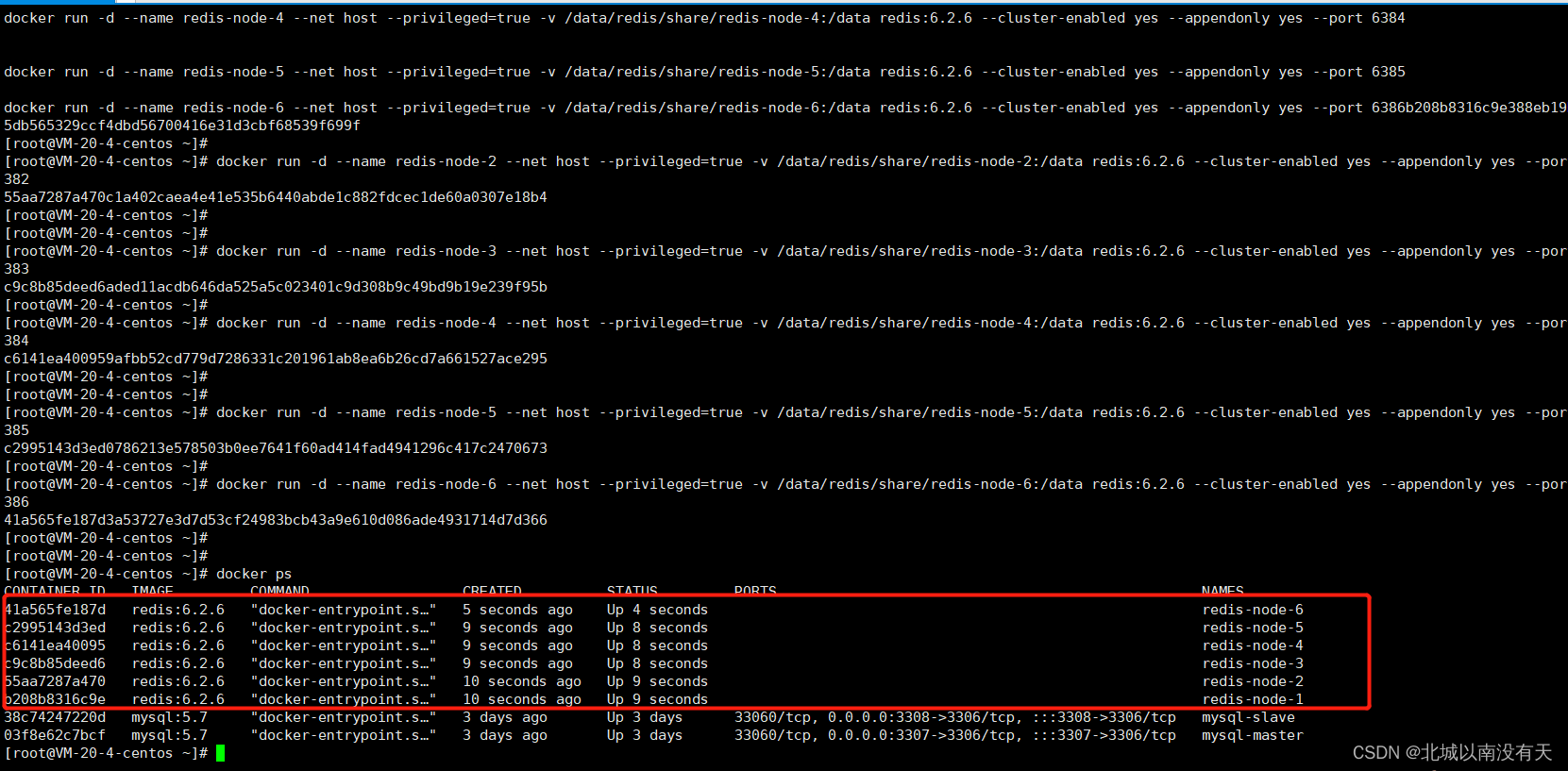Click '10 seconds ago' in redis-node-2 row
The height and width of the screenshot is (771, 1568).
coord(522,681)
